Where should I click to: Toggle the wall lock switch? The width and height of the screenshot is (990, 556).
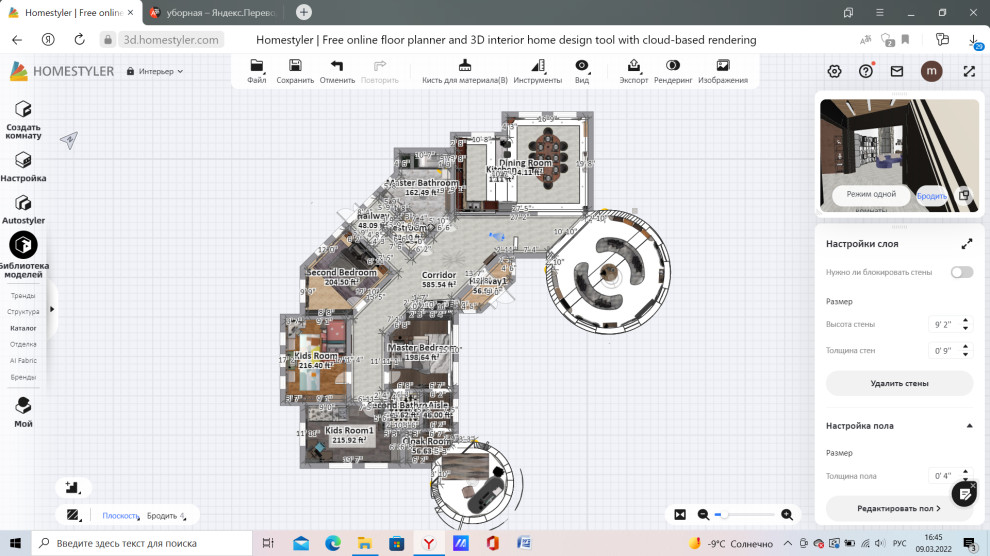pyautogui.click(x=961, y=272)
